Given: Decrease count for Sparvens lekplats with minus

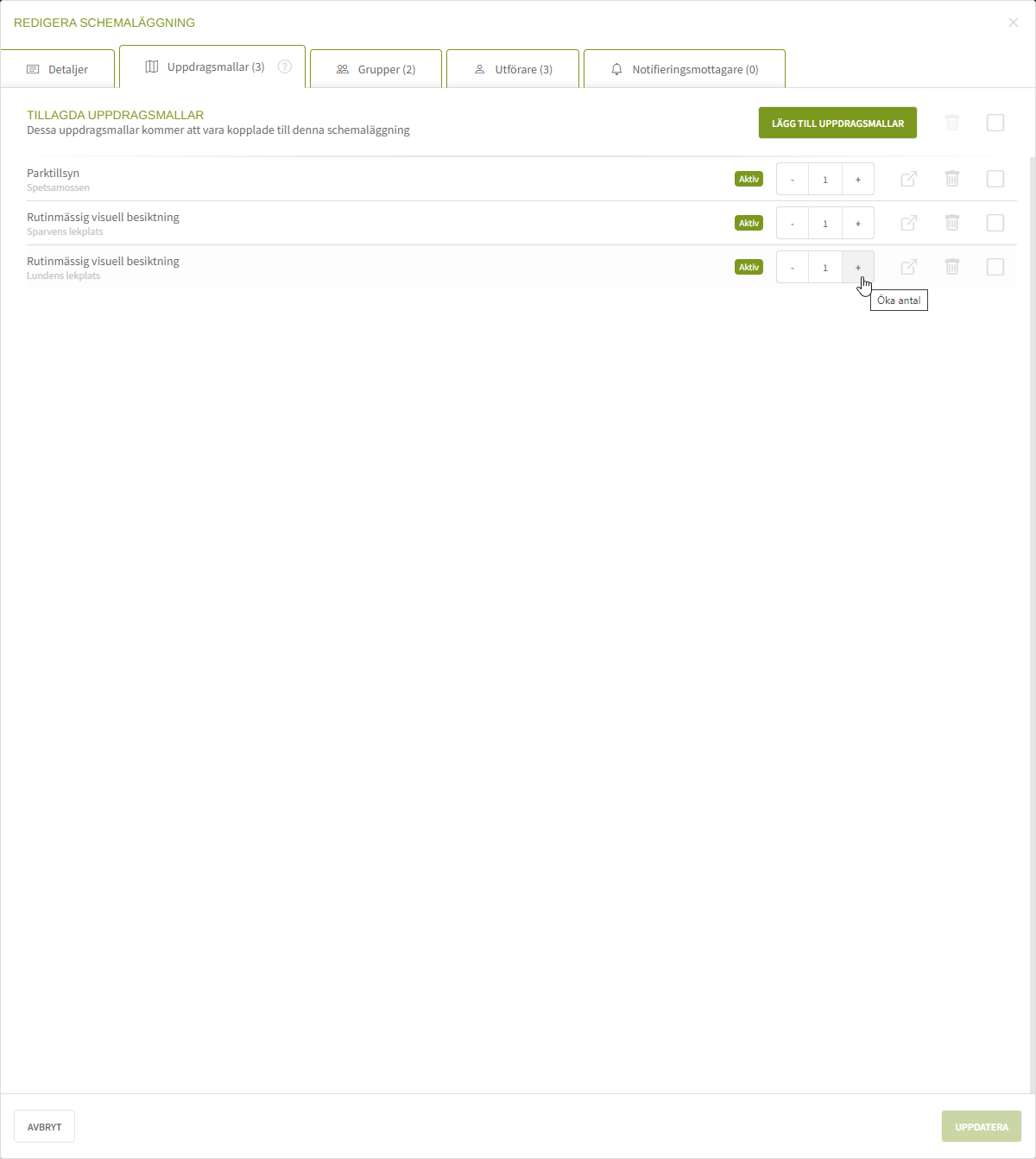Looking at the screenshot, I should [793, 223].
